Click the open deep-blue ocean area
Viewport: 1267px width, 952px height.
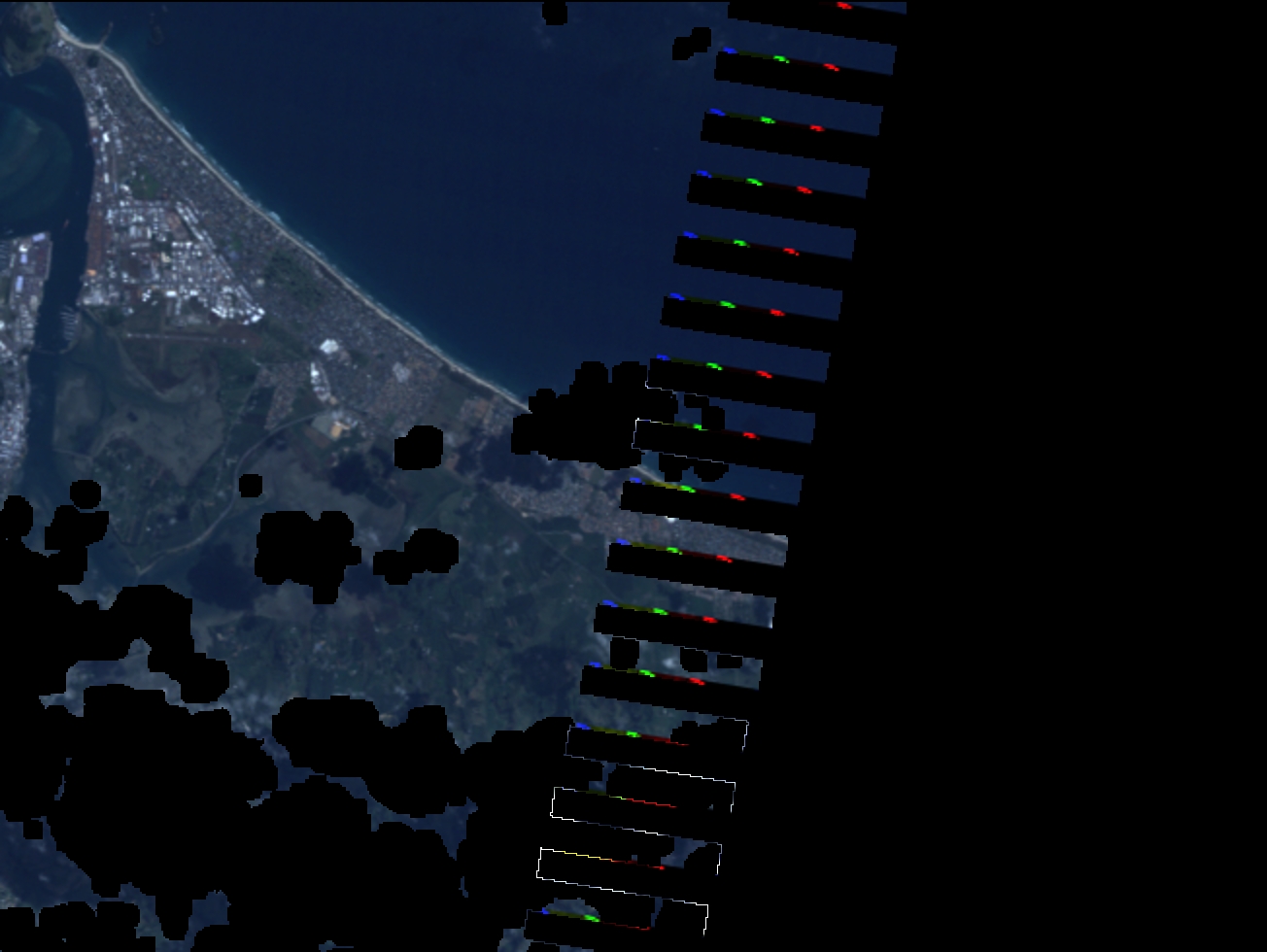(x=437, y=146)
